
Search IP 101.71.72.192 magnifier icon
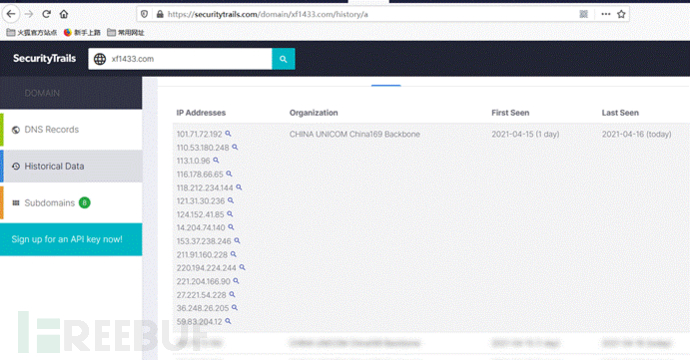[x=228, y=133]
